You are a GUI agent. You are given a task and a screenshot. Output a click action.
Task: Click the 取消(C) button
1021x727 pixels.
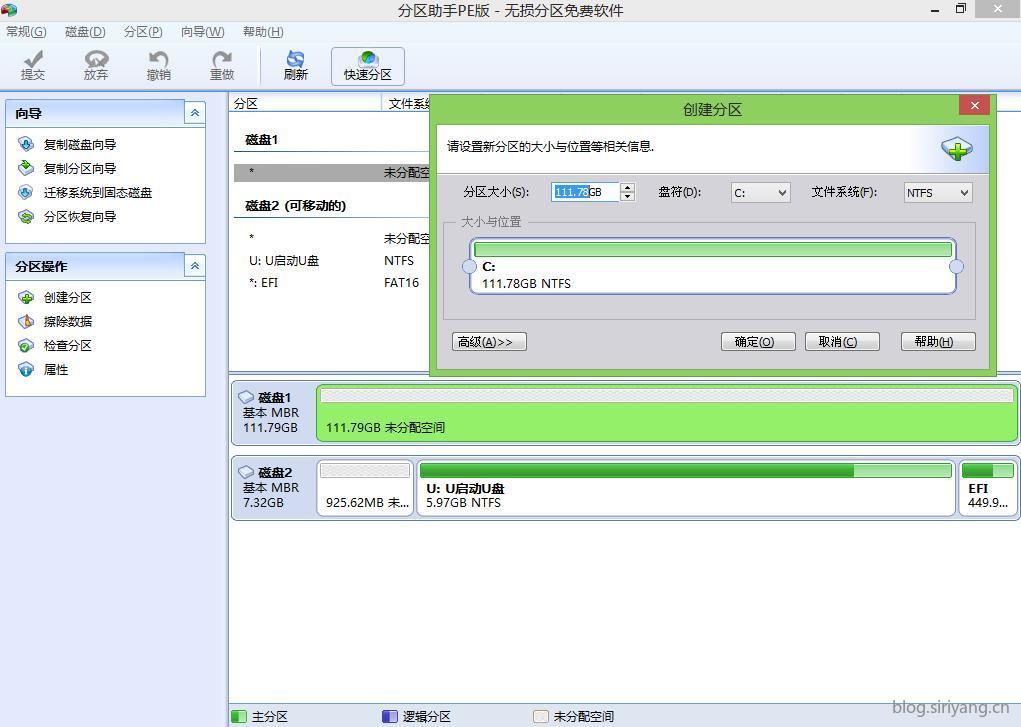[x=841, y=342]
